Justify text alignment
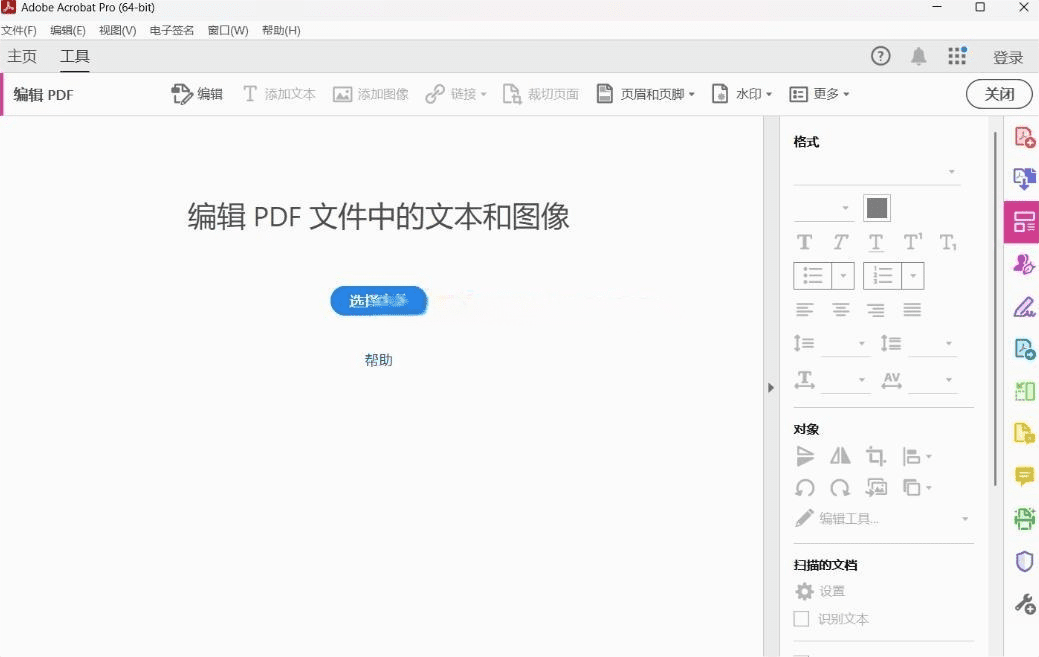Viewport: 1039px width, 657px height. 912,309
